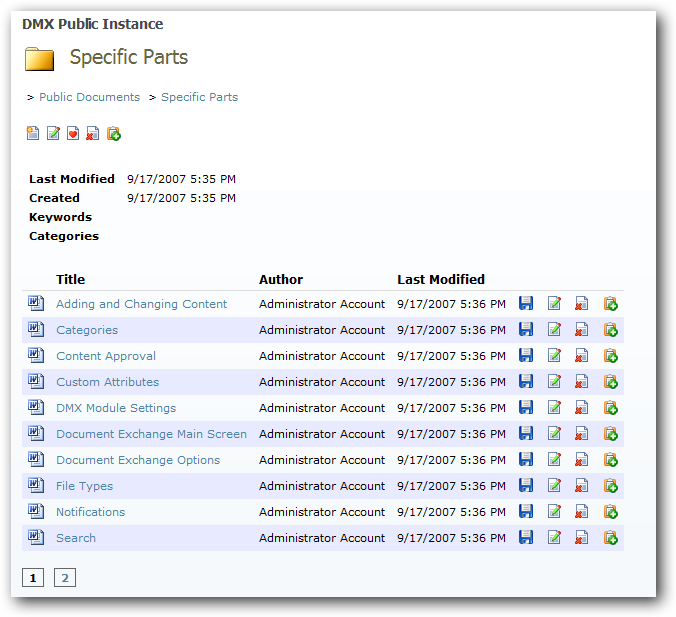Viewport: 676px width, 617px height.
Task: Click the Title column header
Action: point(71,279)
